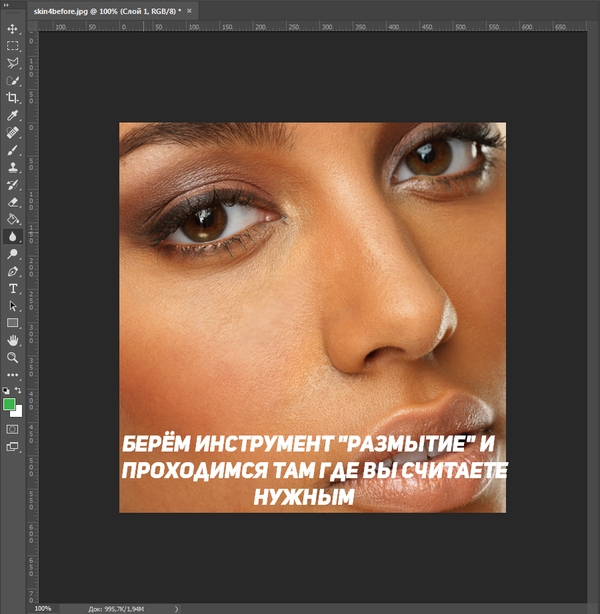Choose the Eyedropper tool
Image resolution: width=600 pixels, height=614 pixels.
(x=13, y=115)
